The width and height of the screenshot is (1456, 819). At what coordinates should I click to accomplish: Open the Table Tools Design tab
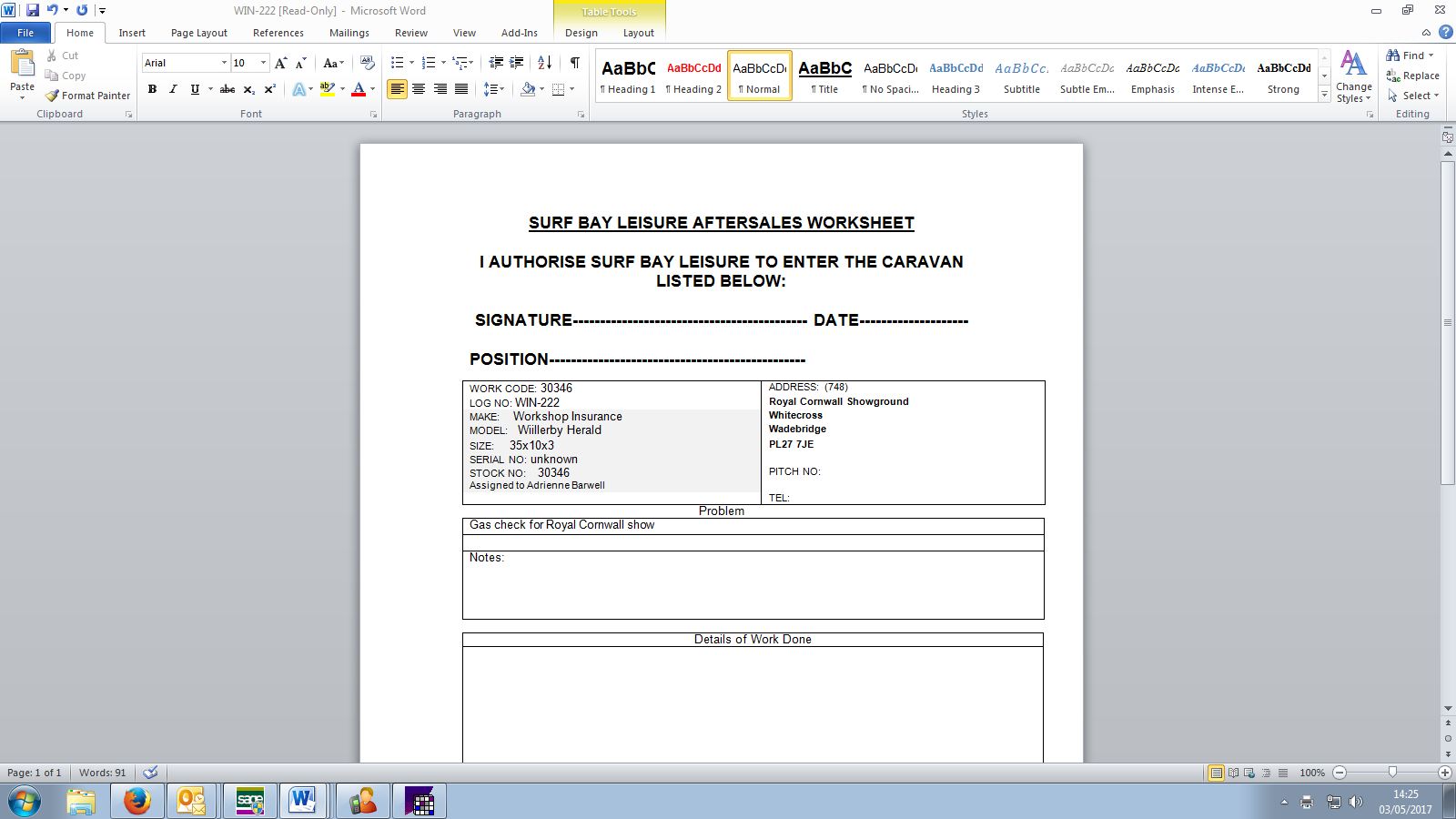point(581,33)
